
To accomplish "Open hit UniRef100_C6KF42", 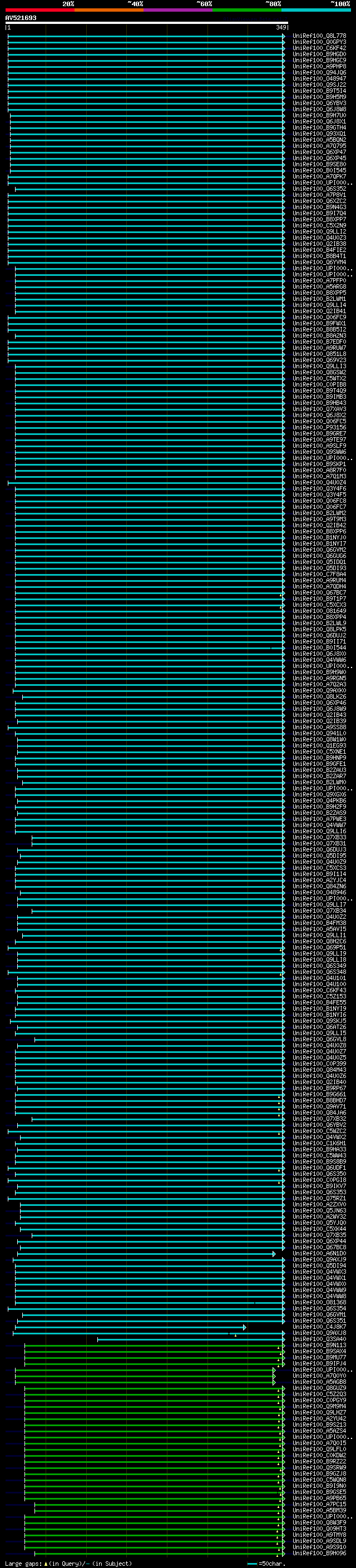I will click(x=319, y=48).
